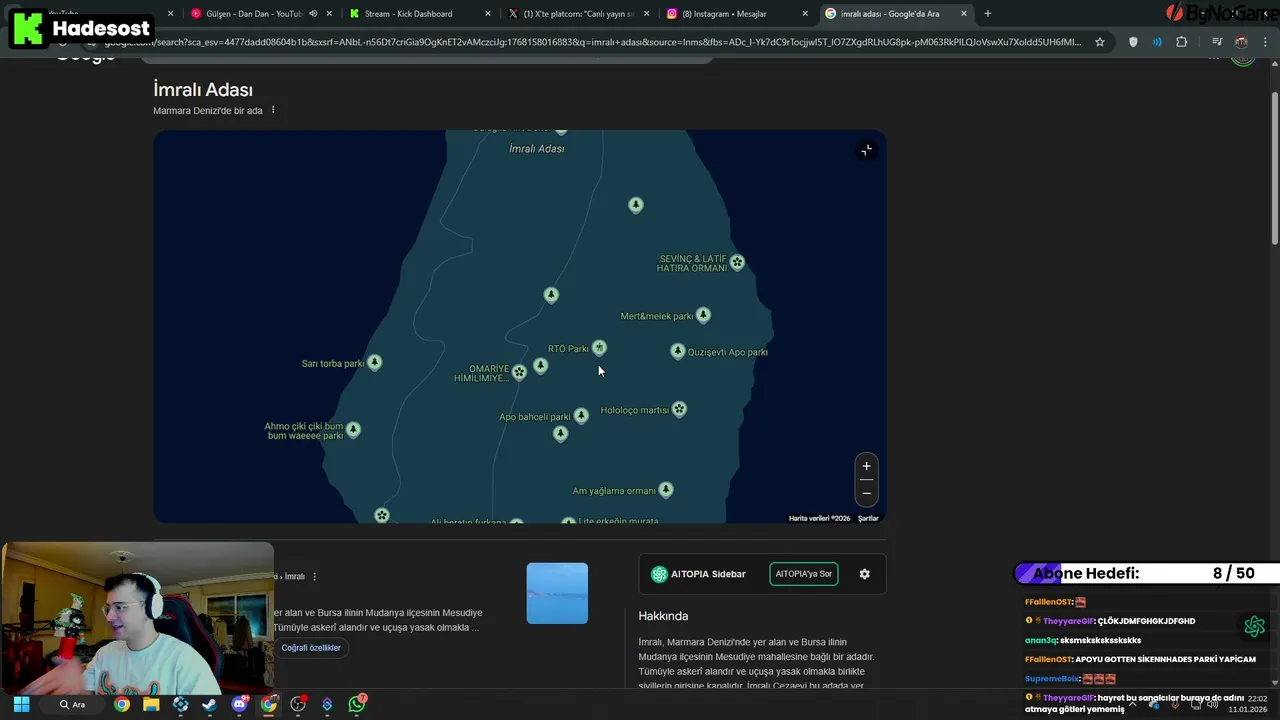Image resolution: width=1280 pixels, height=720 pixels.
Task: Switch to the Instagram Mesajlar tab
Action: 736,14
